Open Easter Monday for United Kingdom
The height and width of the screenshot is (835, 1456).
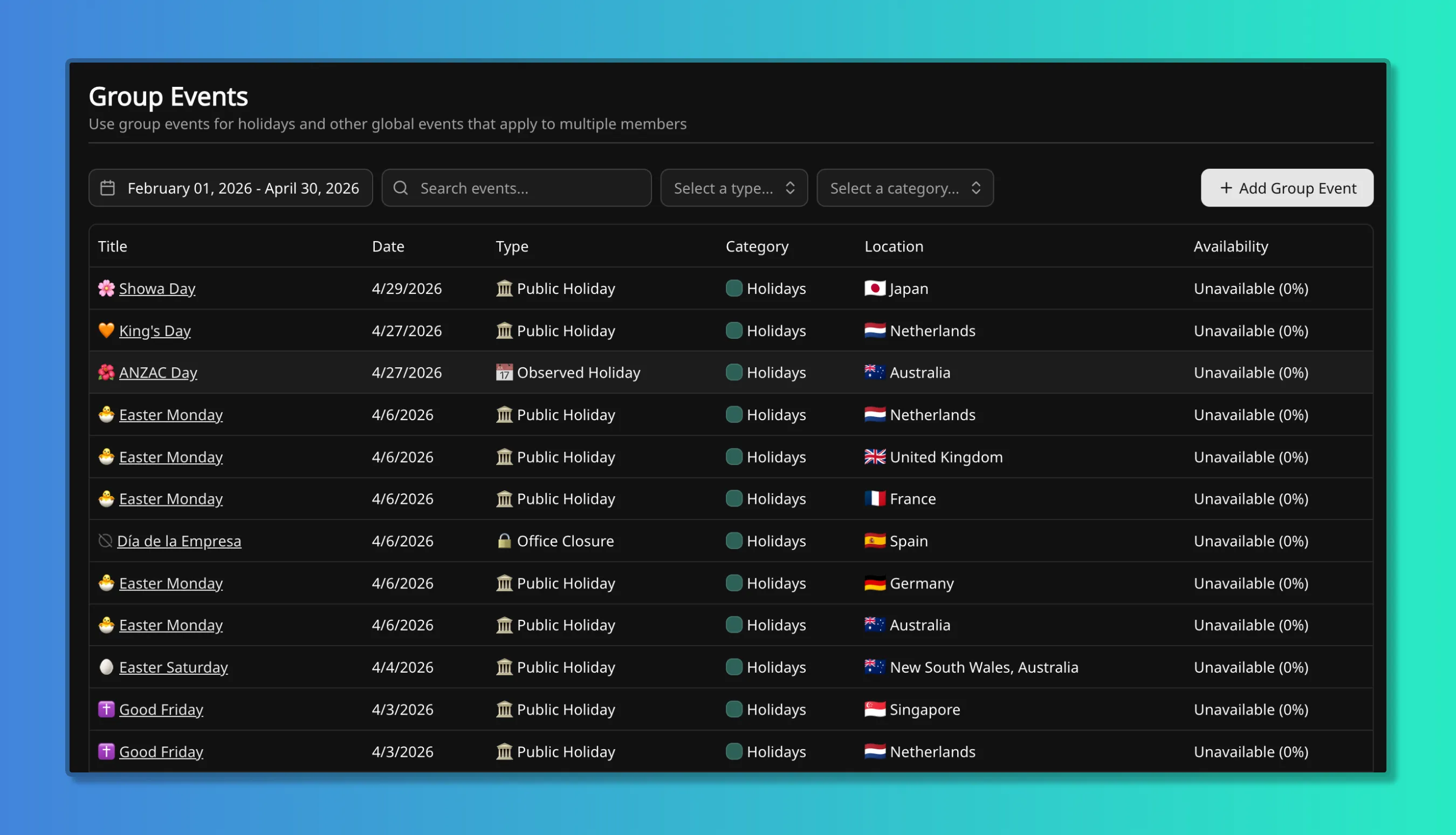pyautogui.click(x=171, y=457)
